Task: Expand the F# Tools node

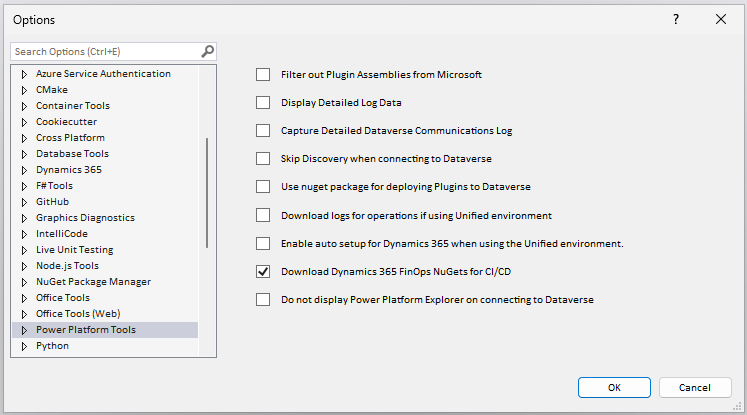Action: [x=24, y=186]
